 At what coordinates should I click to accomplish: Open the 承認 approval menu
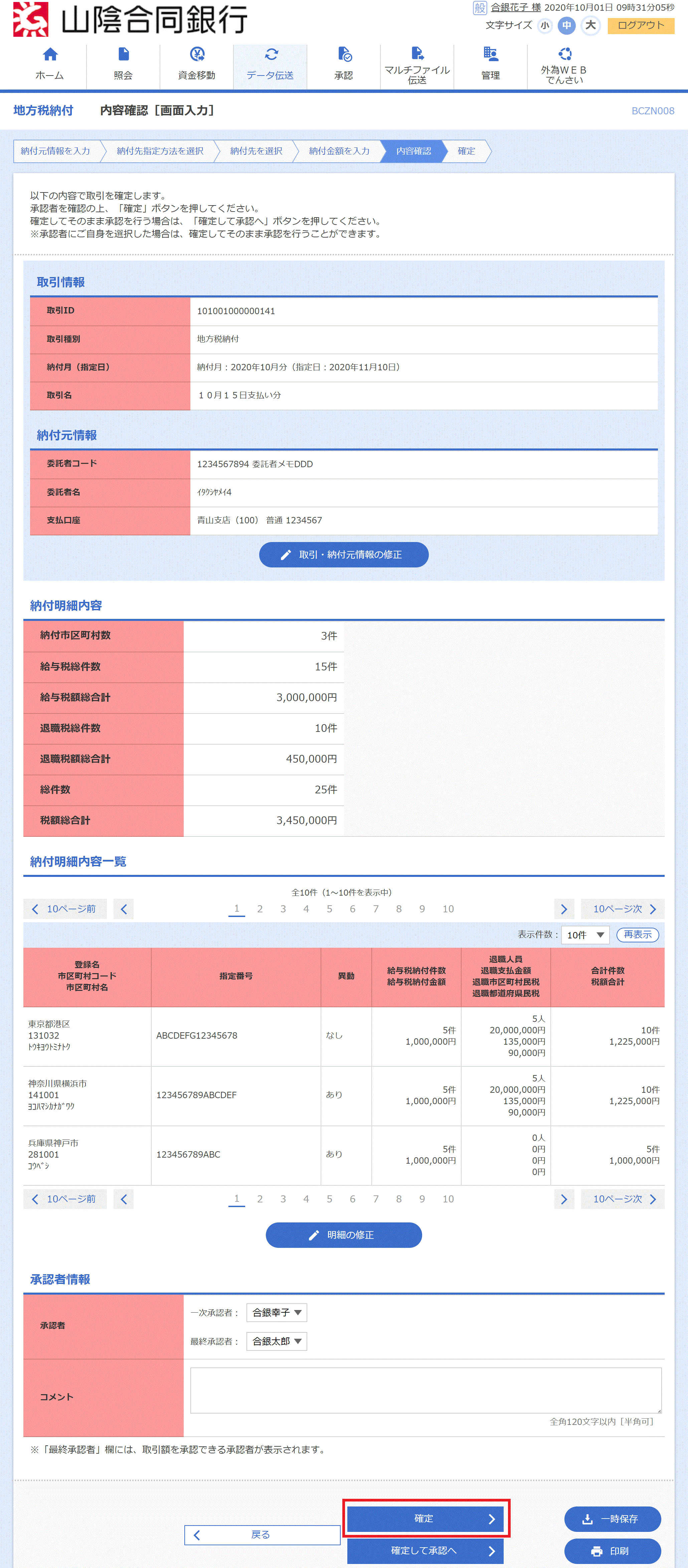click(x=344, y=66)
